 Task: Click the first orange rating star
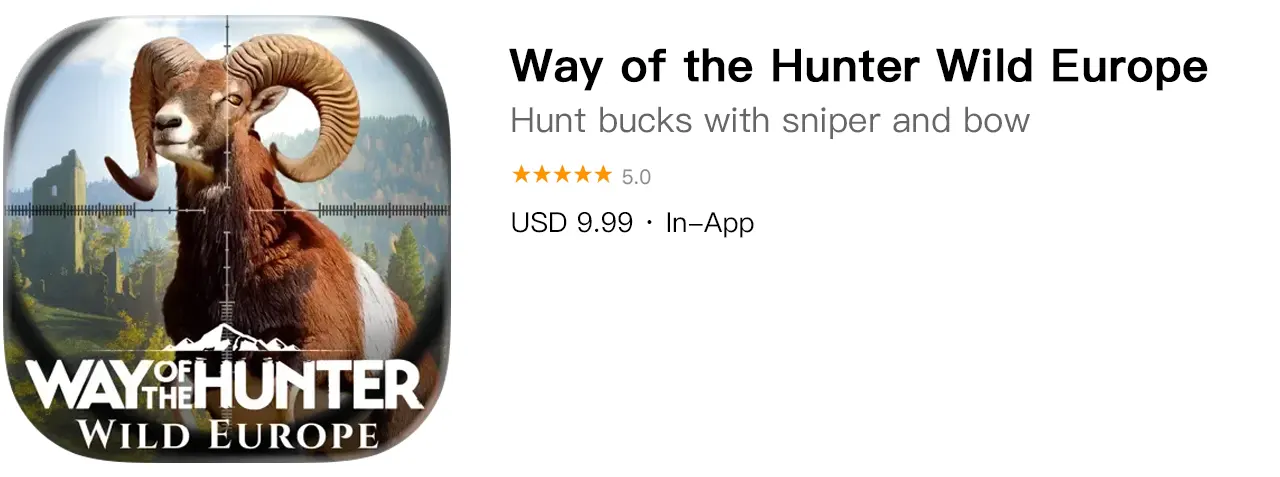pyautogui.click(x=521, y=175)
